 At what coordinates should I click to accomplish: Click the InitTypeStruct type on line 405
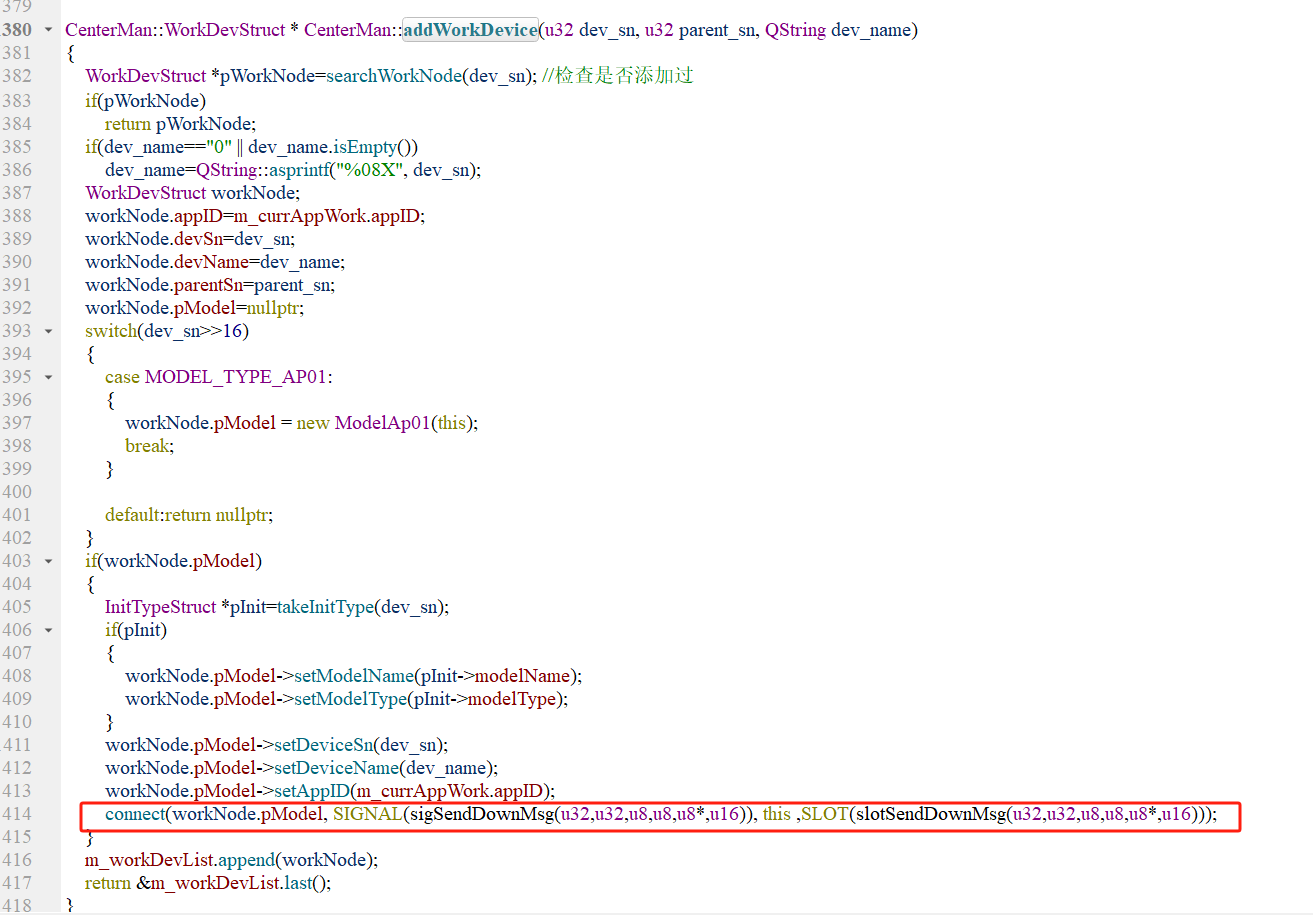tap(160, 607)
